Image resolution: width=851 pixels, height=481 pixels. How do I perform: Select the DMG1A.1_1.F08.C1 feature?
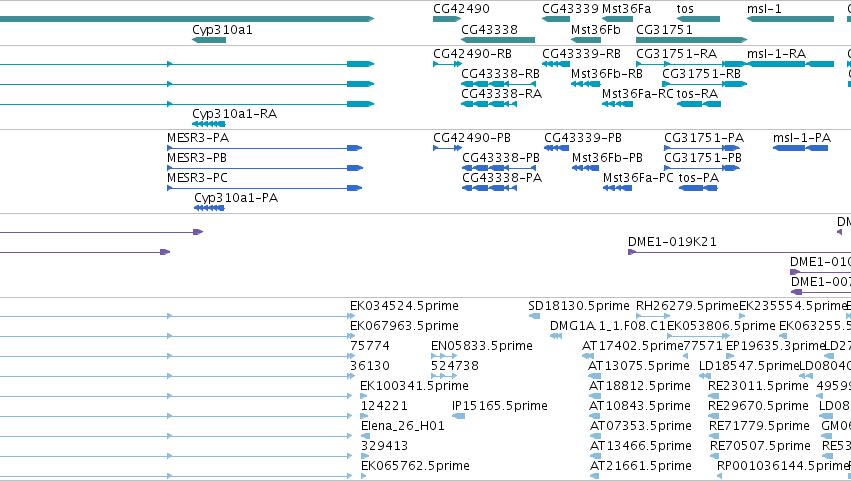pyautogui.click(x=607, y=326)
